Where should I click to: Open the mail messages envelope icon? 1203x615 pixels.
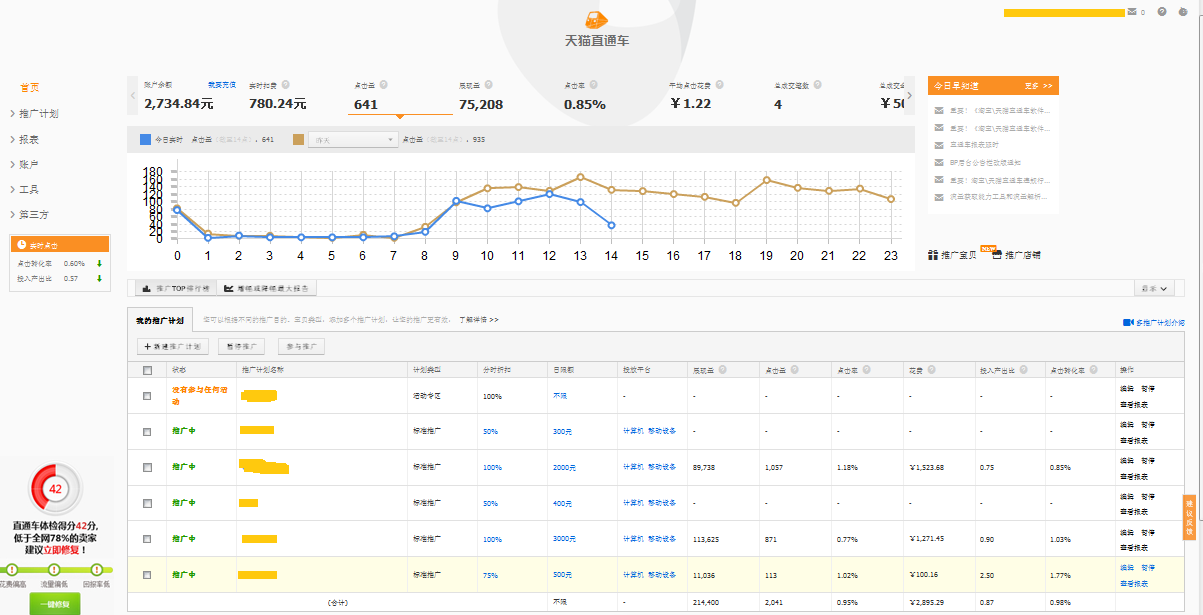pyautogui.click(x=1132, y=12)
